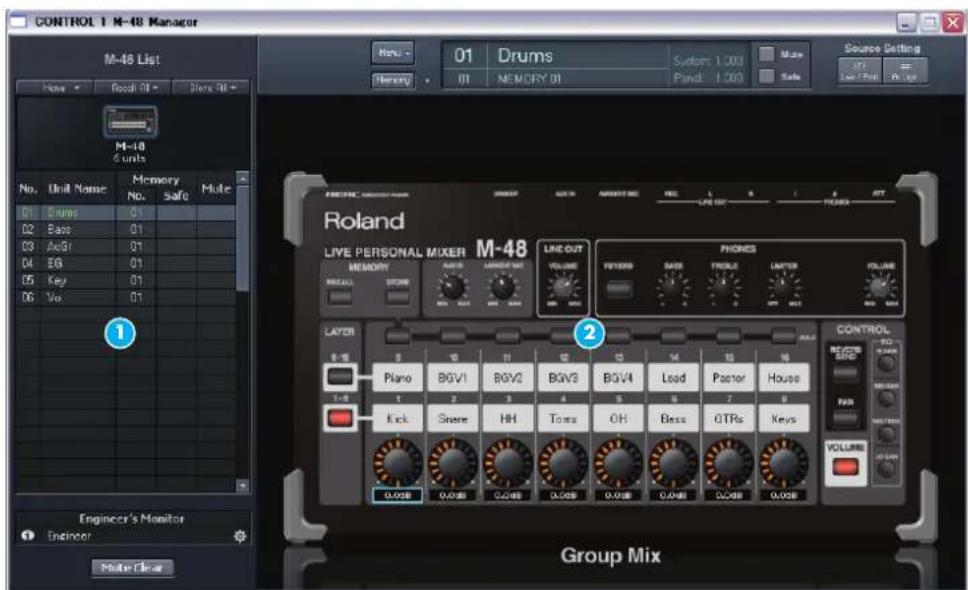Click the OH channel volume knob
The image size is (968, 590).
(x=618, y=463)
